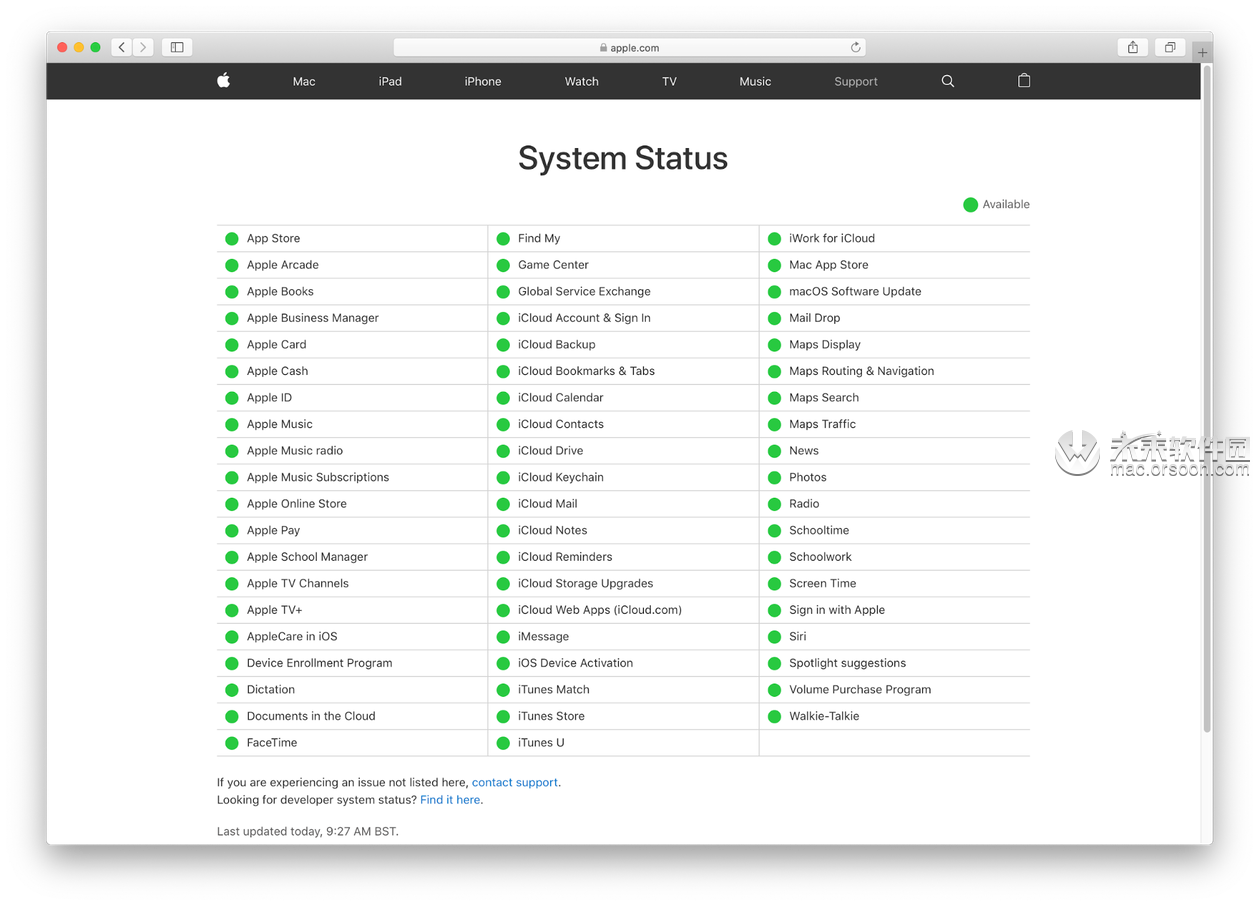Click green status dot beside Siri
Image resolution: width=1260 pixels, height=906 pixels.
[x=774, y=636]
